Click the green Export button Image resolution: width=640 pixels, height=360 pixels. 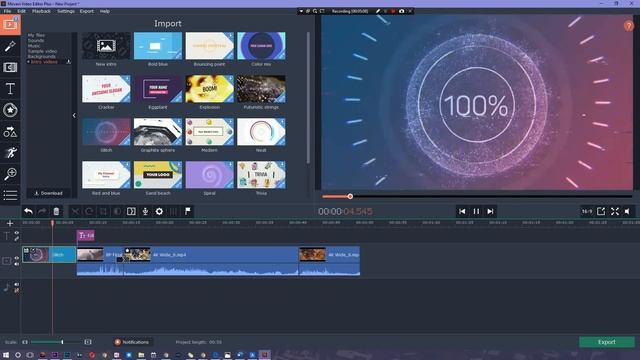(x=607, y=342)
